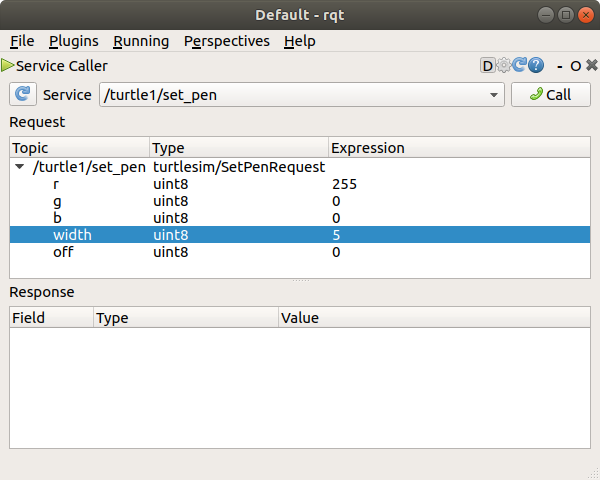
Task: Open the Perspectives menu
Action: [x=227, y=41]
